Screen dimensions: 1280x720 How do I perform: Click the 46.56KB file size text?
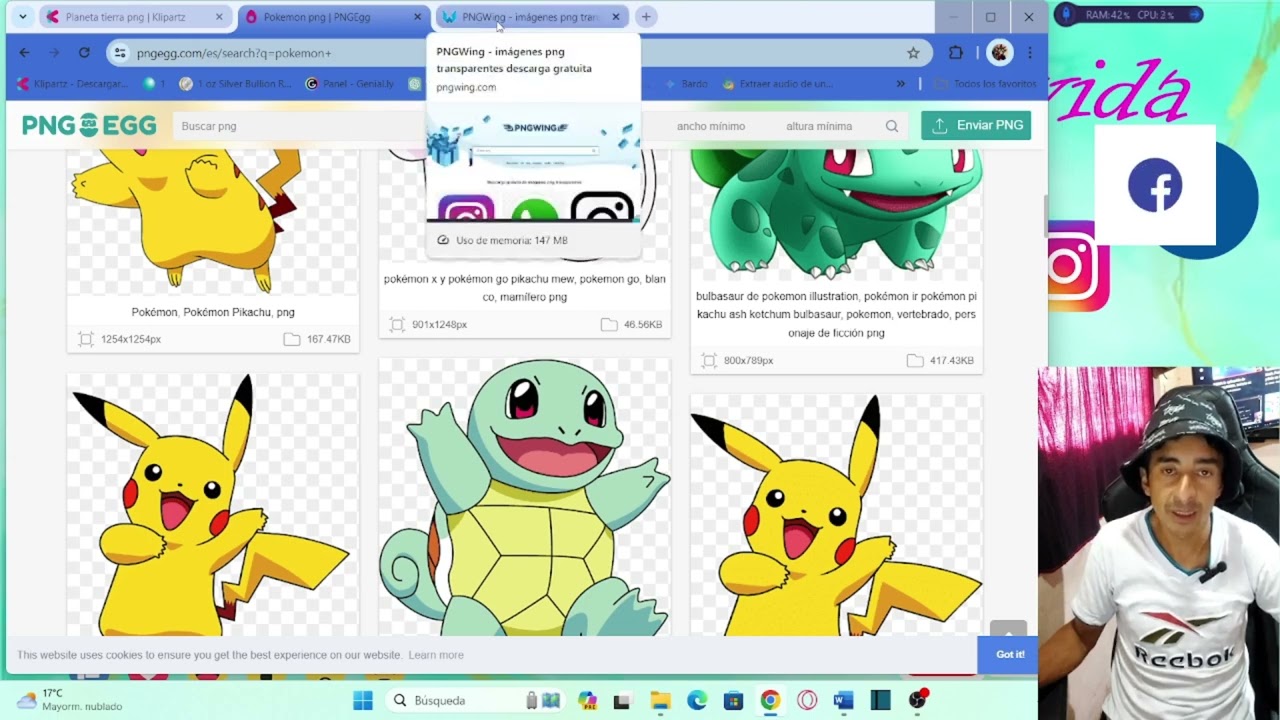coord(643,324)
